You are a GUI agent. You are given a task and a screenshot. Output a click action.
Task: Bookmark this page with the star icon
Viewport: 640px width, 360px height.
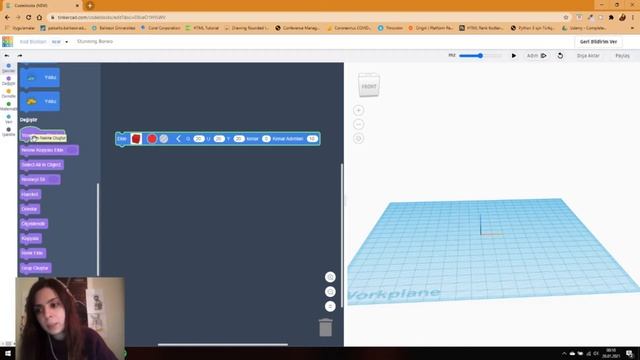tap(566, 18)
